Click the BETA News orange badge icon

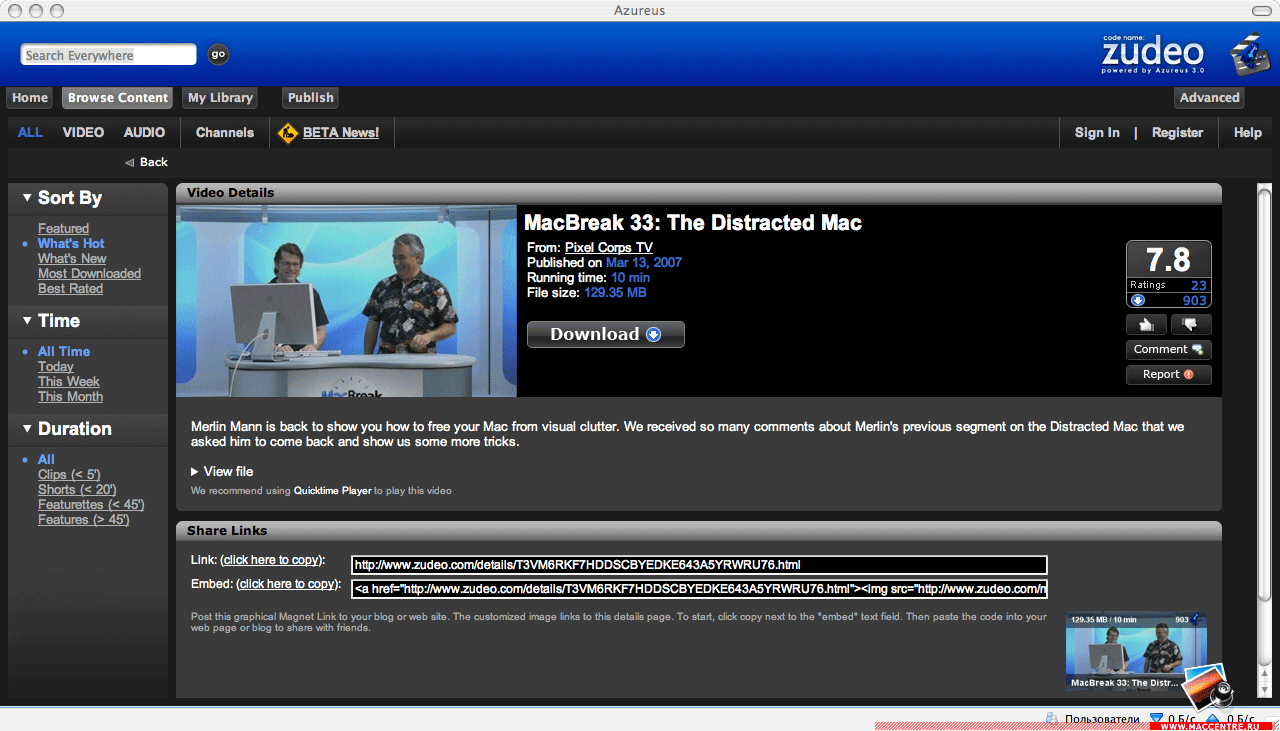288,132
